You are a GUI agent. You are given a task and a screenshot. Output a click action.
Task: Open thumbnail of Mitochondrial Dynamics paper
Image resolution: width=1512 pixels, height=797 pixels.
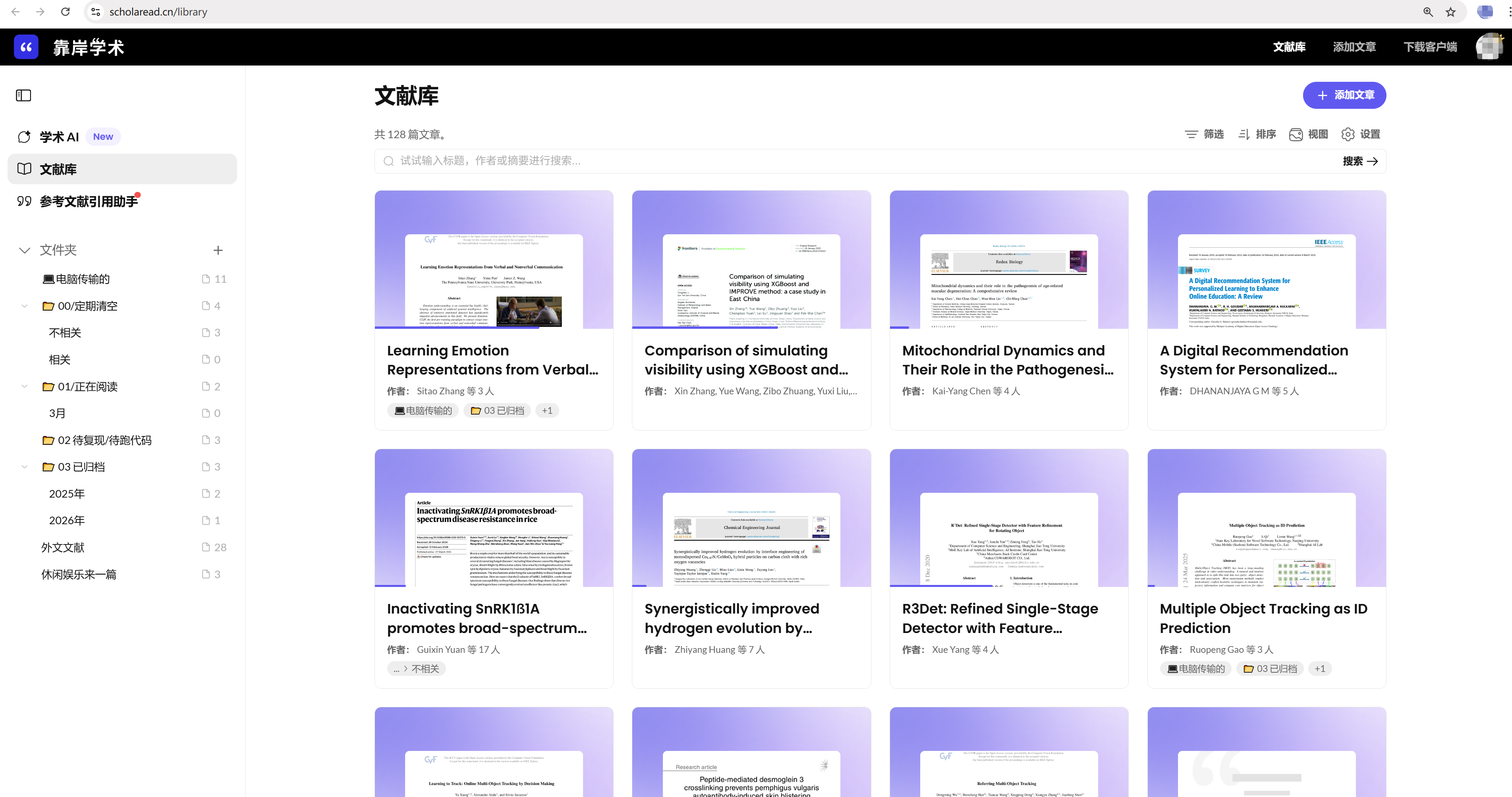pos(1008,281)
